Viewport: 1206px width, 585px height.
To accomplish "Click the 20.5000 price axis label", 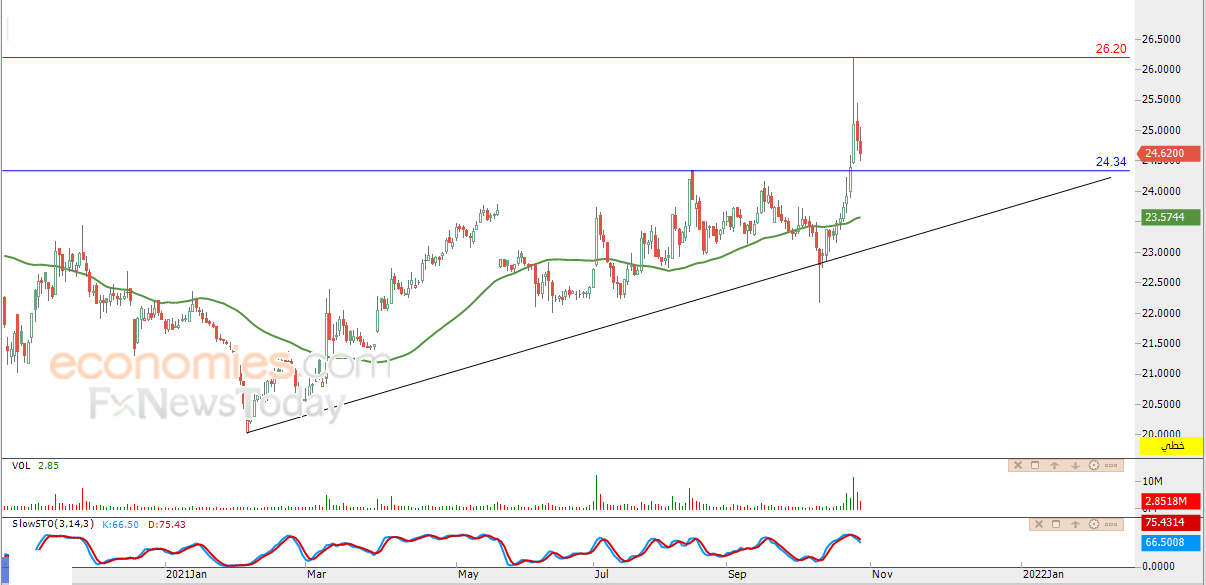I will click(1164, 404).
